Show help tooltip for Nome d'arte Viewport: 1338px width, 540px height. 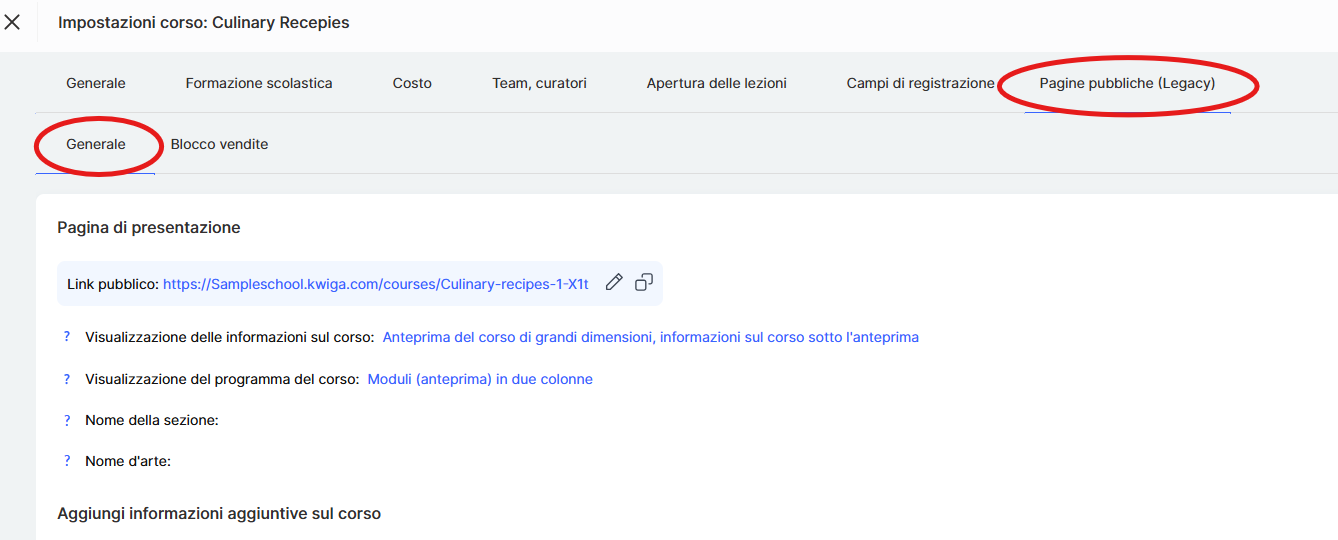pyautogui.click(x=67, y=461)
